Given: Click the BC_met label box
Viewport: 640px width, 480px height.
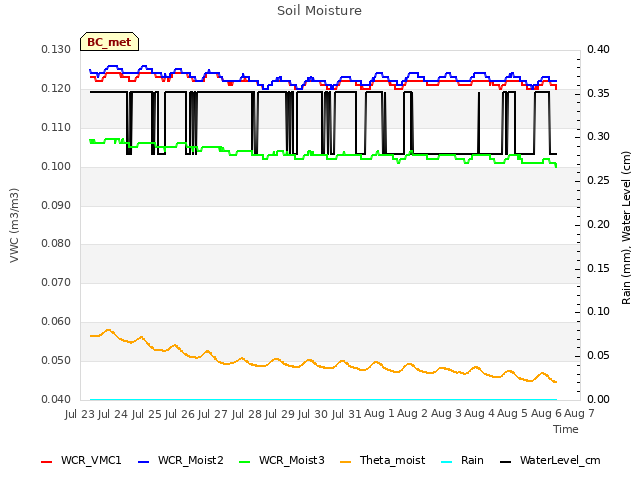Looking at the screenshot, I should click(x=109, y=42).
